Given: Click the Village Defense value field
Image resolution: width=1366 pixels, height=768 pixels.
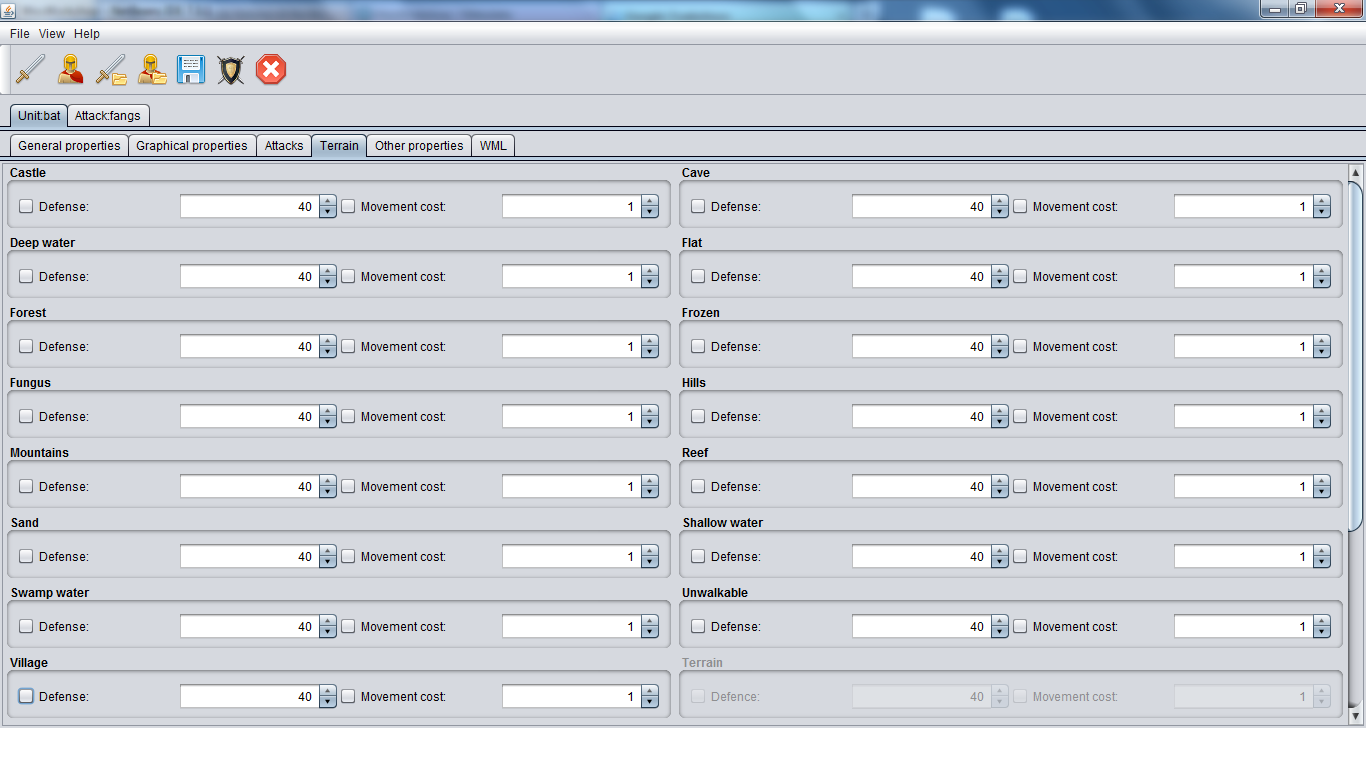Looking at the screenshot, I should pos(250,697).
